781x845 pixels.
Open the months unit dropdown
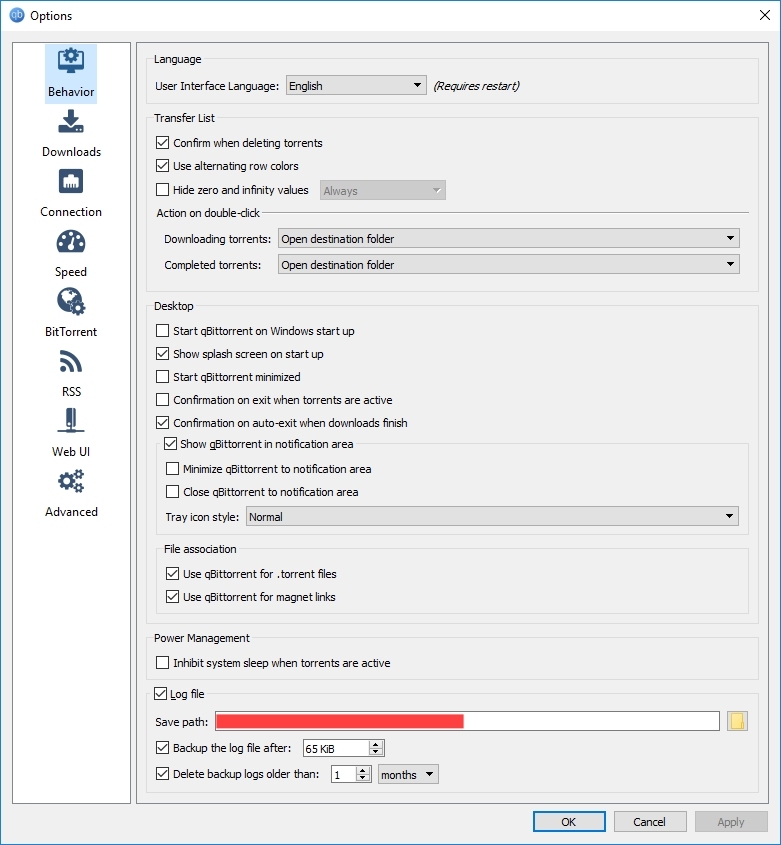(408, 774)
